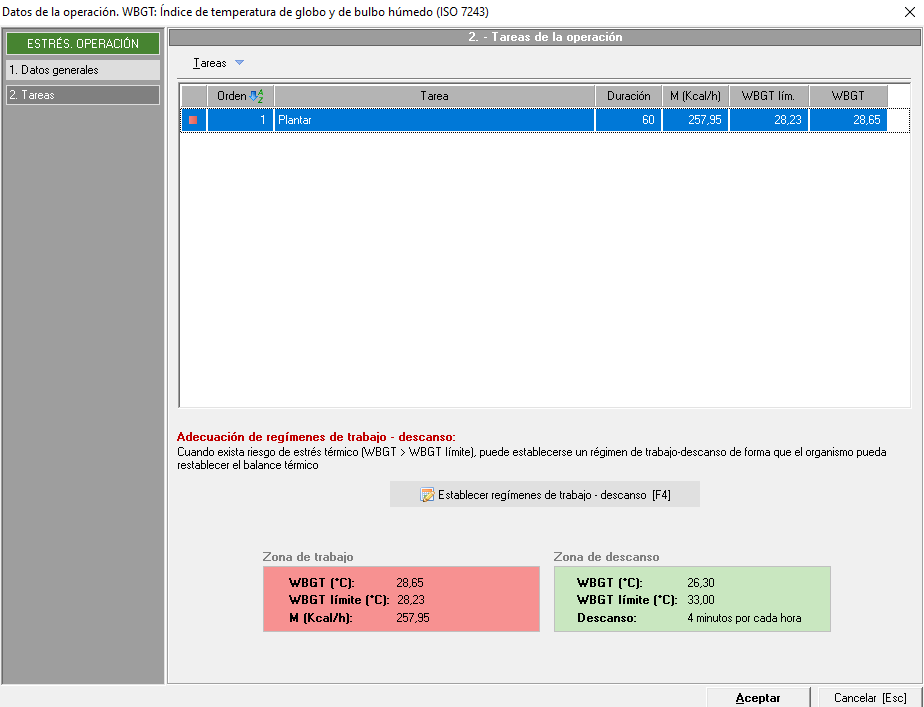Click Establecer regímenes de trabajo - descanso
This screenshot has width=924, height=707.
point(545,495)
